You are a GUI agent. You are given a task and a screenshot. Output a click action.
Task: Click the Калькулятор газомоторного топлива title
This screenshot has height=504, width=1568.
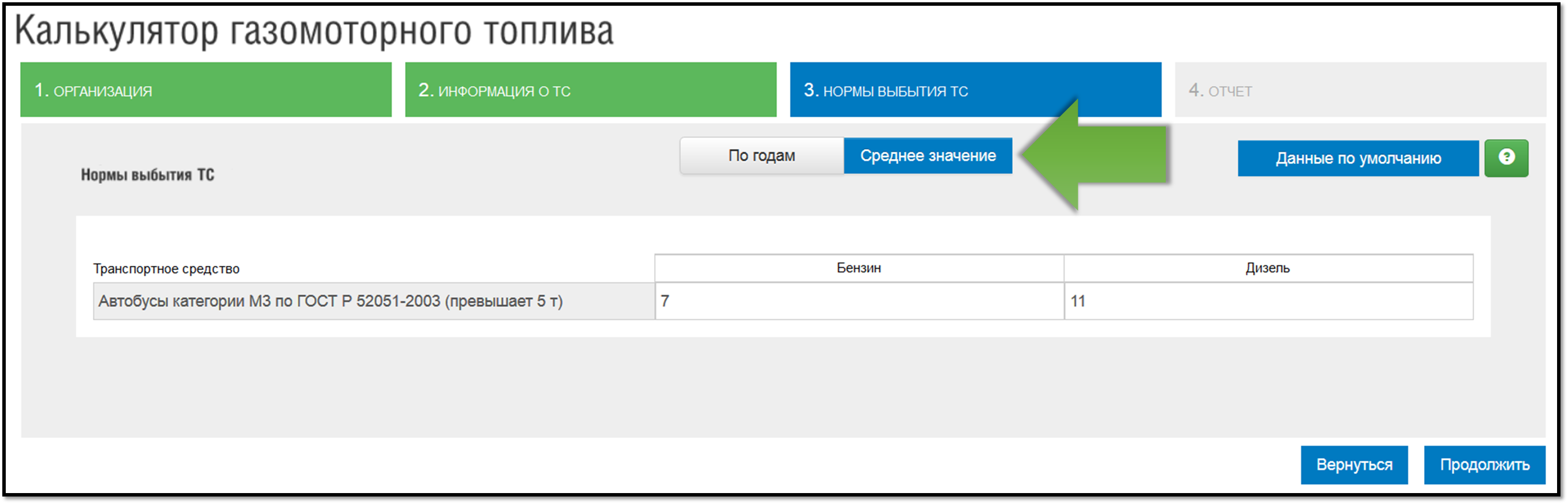coord(314,30)
